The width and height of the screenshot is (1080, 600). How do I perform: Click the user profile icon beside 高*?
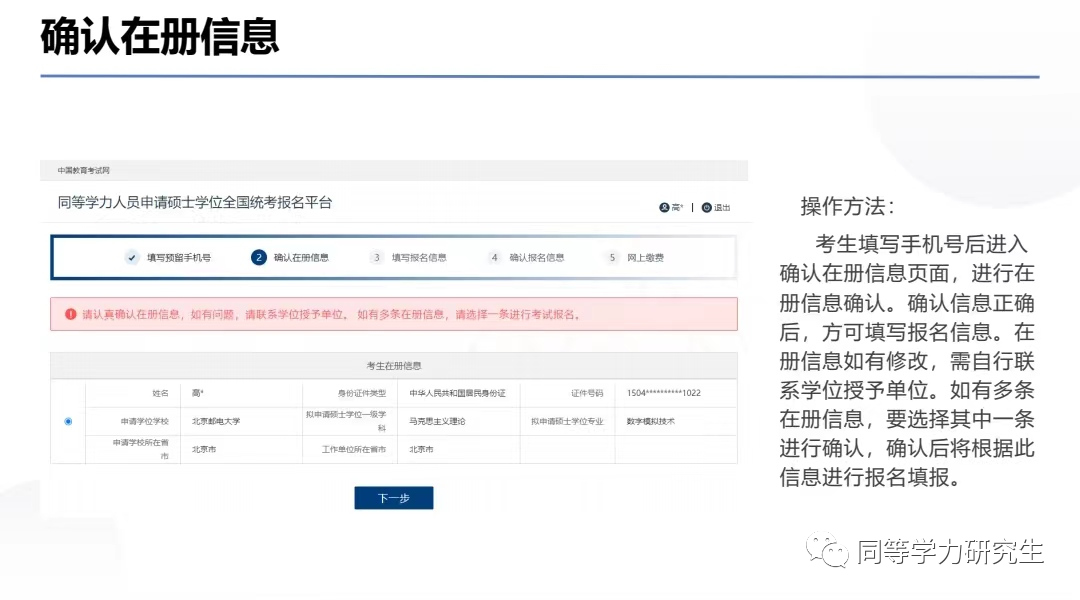(x=664, y=207)
